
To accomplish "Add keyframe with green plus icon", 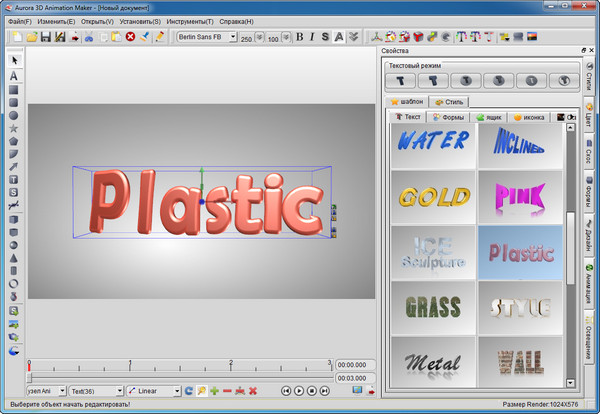I will tap(215, 390).
